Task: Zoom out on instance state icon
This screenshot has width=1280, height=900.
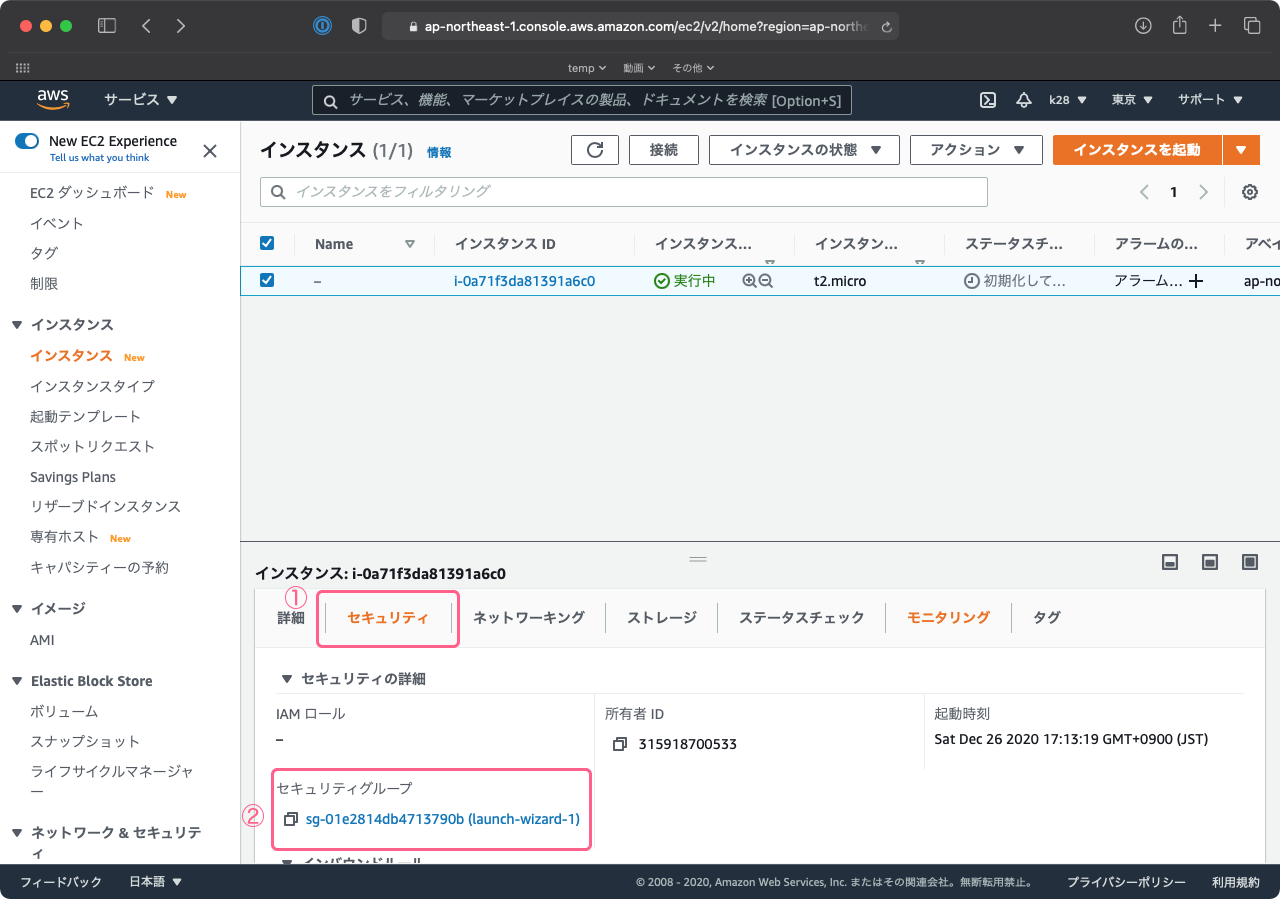Action: point(766,281)
